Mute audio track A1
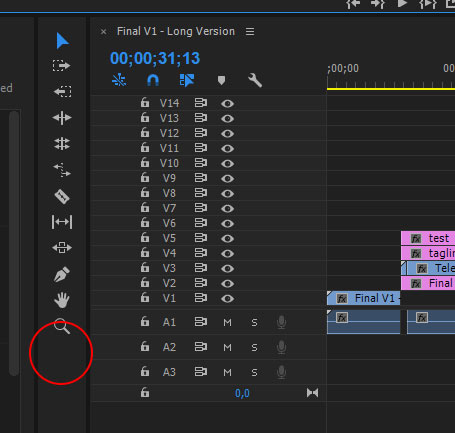Image resolution: width=455 pixels, height=433 pixels. pos(227,322)
